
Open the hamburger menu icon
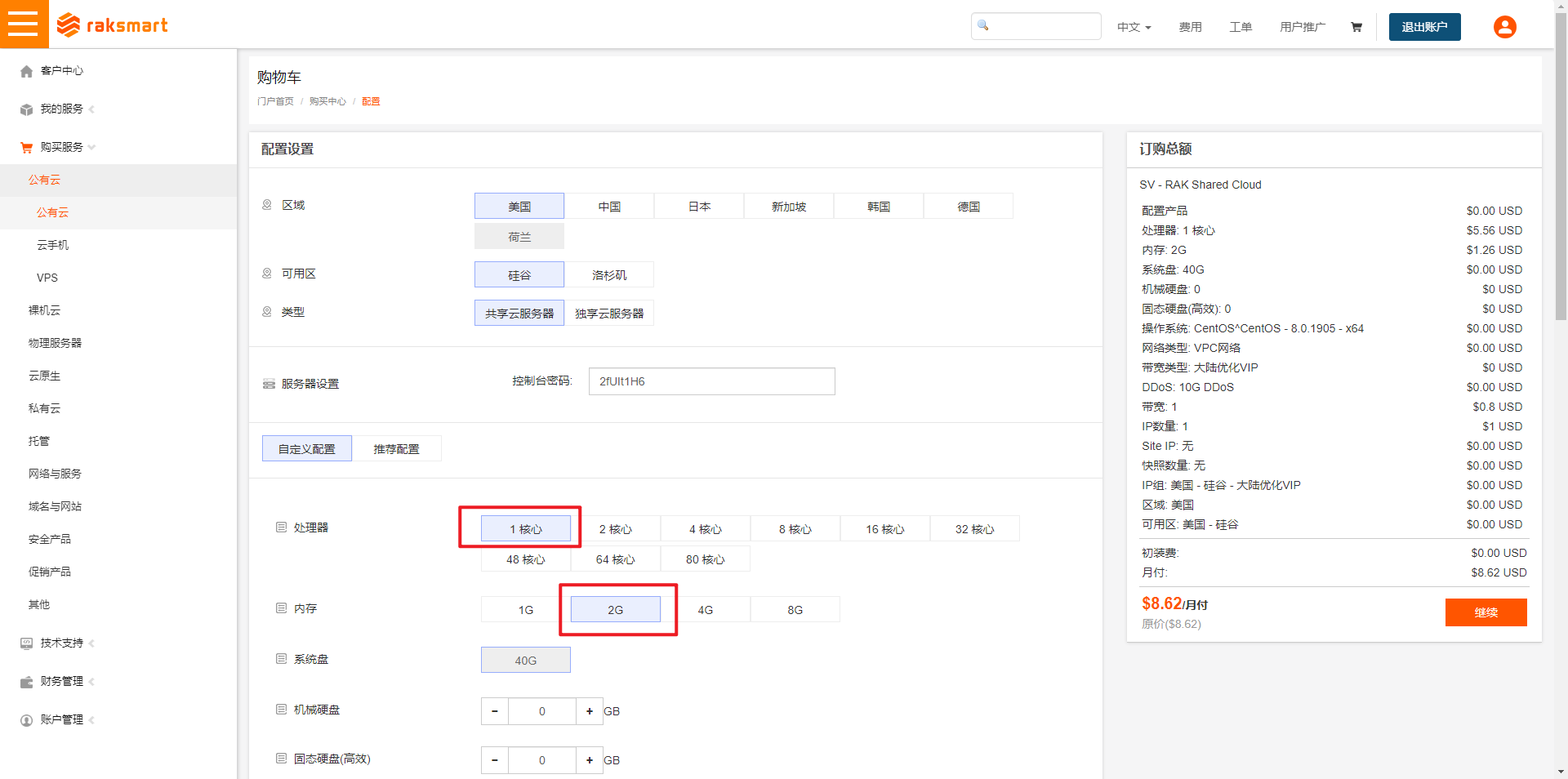[x=24, y=24]
